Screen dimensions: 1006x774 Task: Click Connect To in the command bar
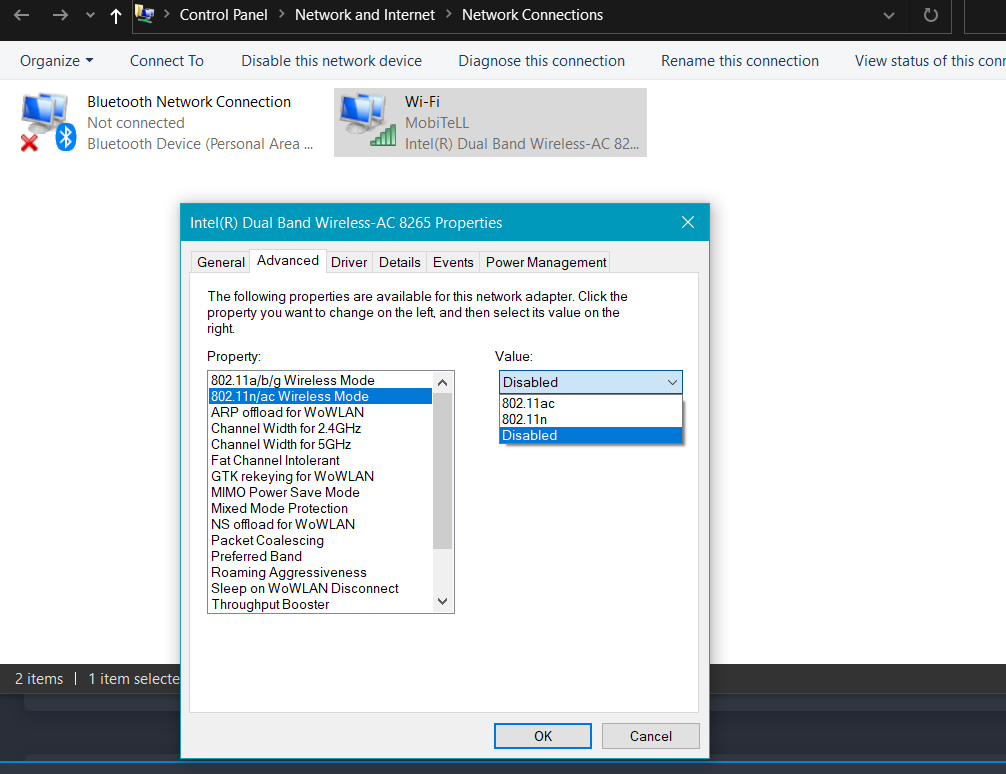pos(167,61)
